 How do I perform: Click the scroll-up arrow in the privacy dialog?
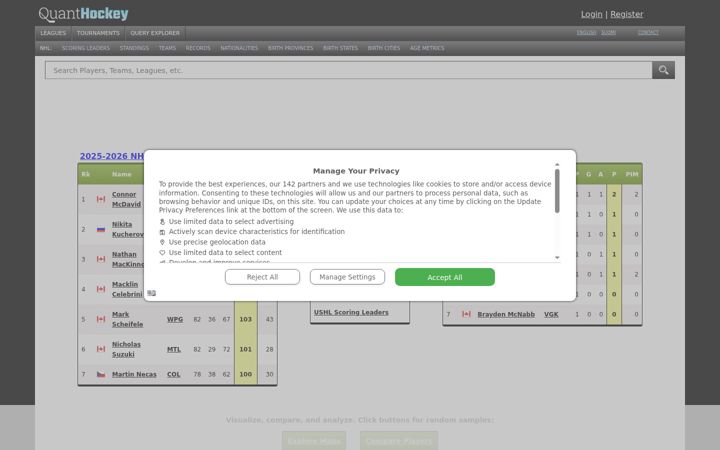(557, 164)
